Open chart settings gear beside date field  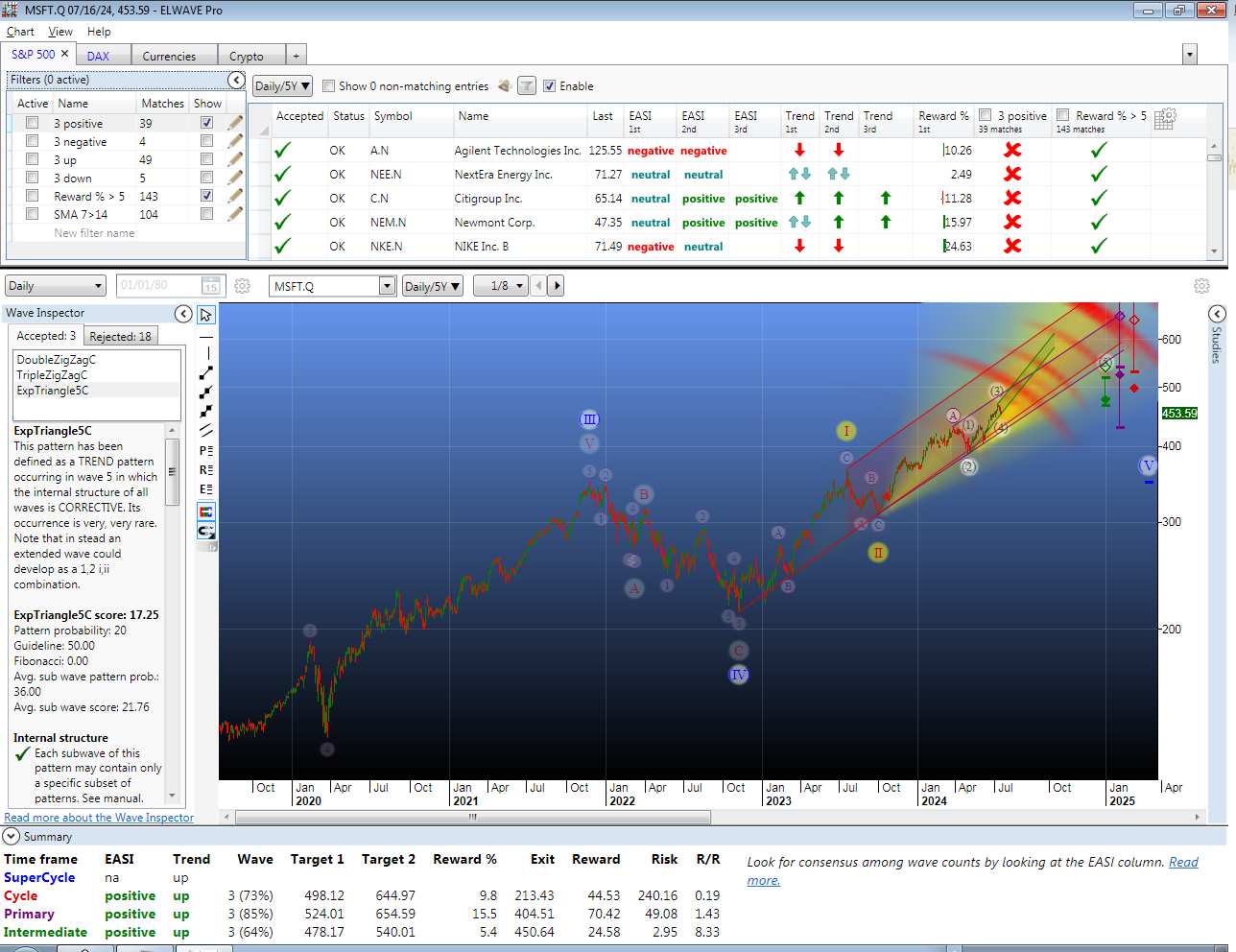coord(242,286)
